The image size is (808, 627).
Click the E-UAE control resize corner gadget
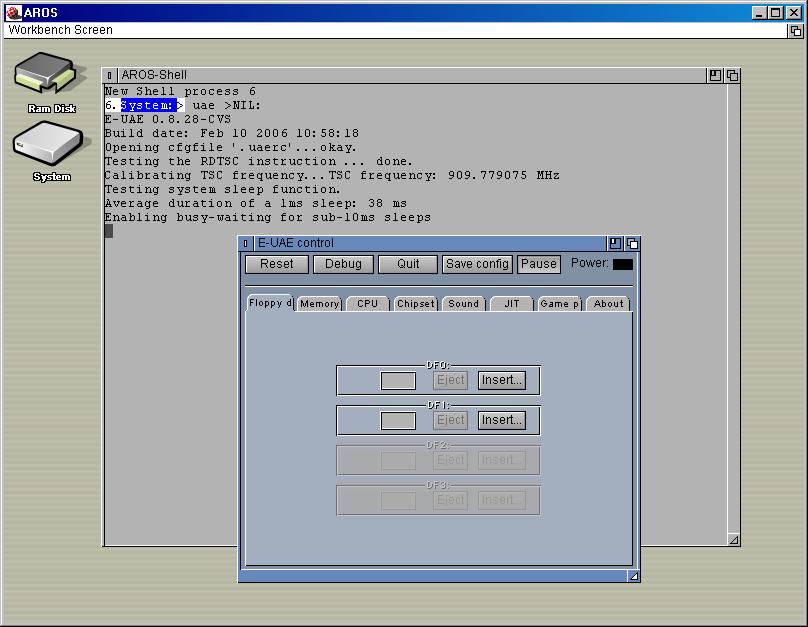click(634, 576)
